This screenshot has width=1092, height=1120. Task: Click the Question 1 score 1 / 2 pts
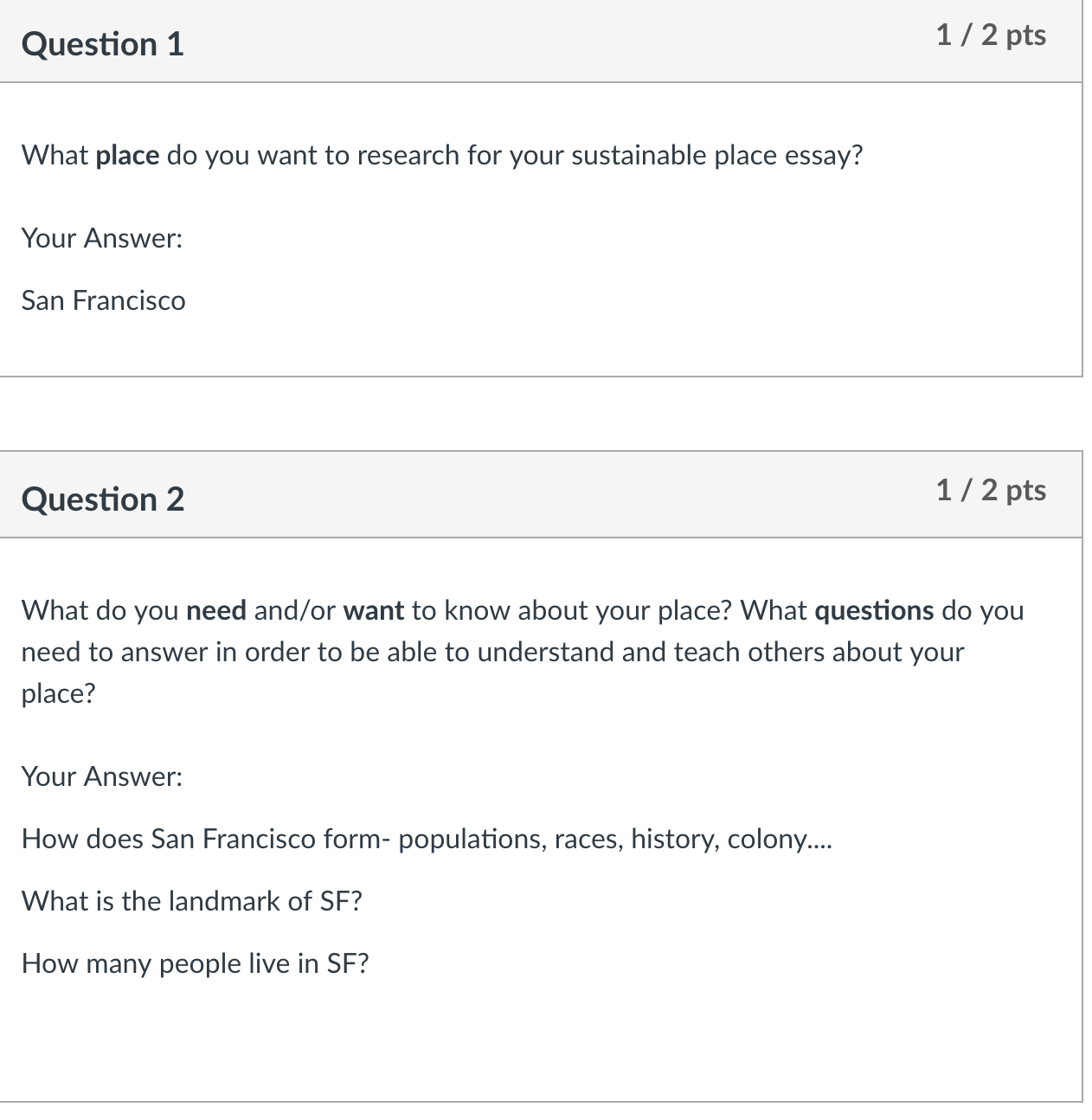tap(991, 35)
